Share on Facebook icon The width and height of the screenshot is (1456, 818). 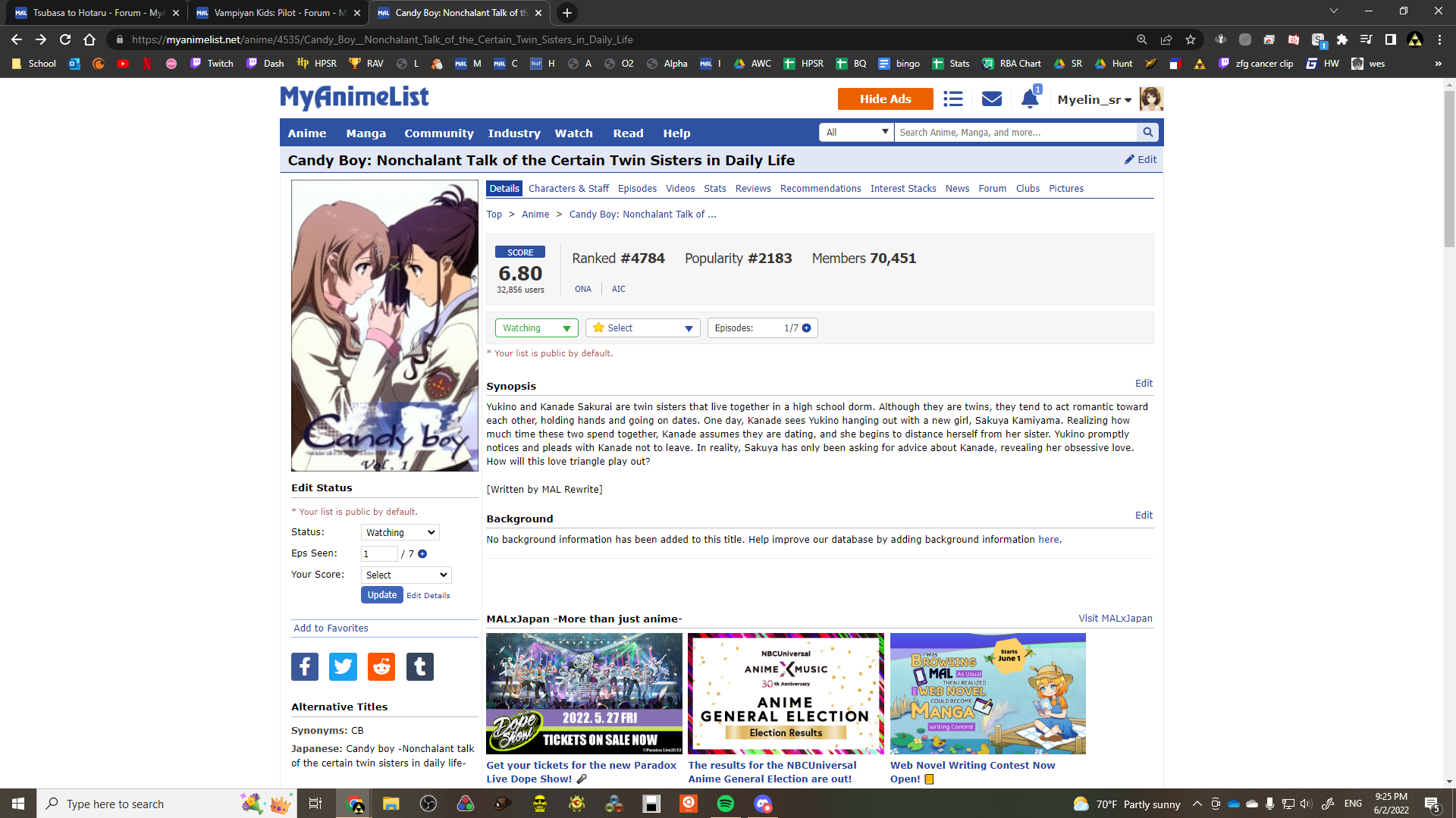pos(305,667)
